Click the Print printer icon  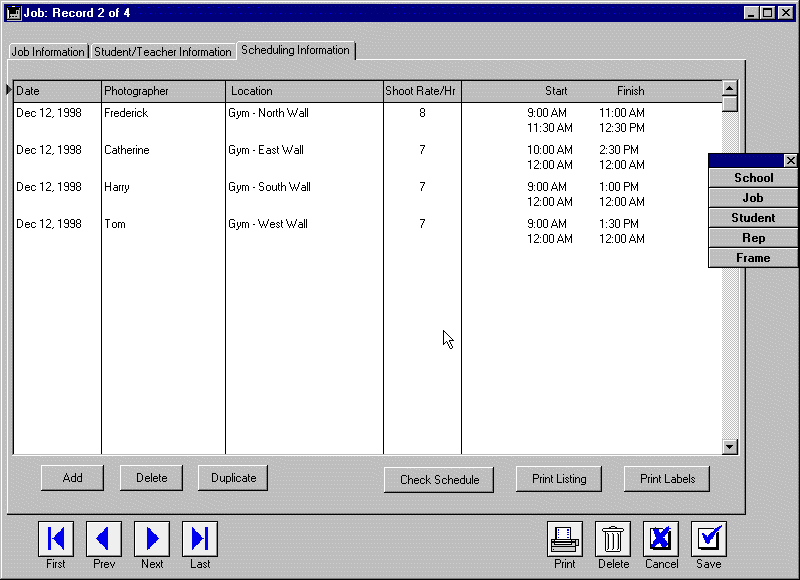(565, 539)
